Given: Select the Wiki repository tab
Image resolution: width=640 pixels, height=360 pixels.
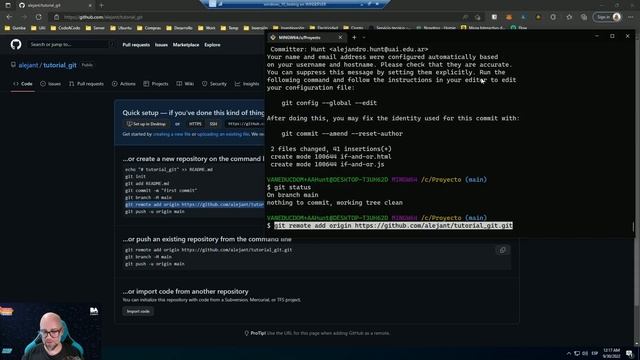Looking at the screenshot, I should point(185,84).
